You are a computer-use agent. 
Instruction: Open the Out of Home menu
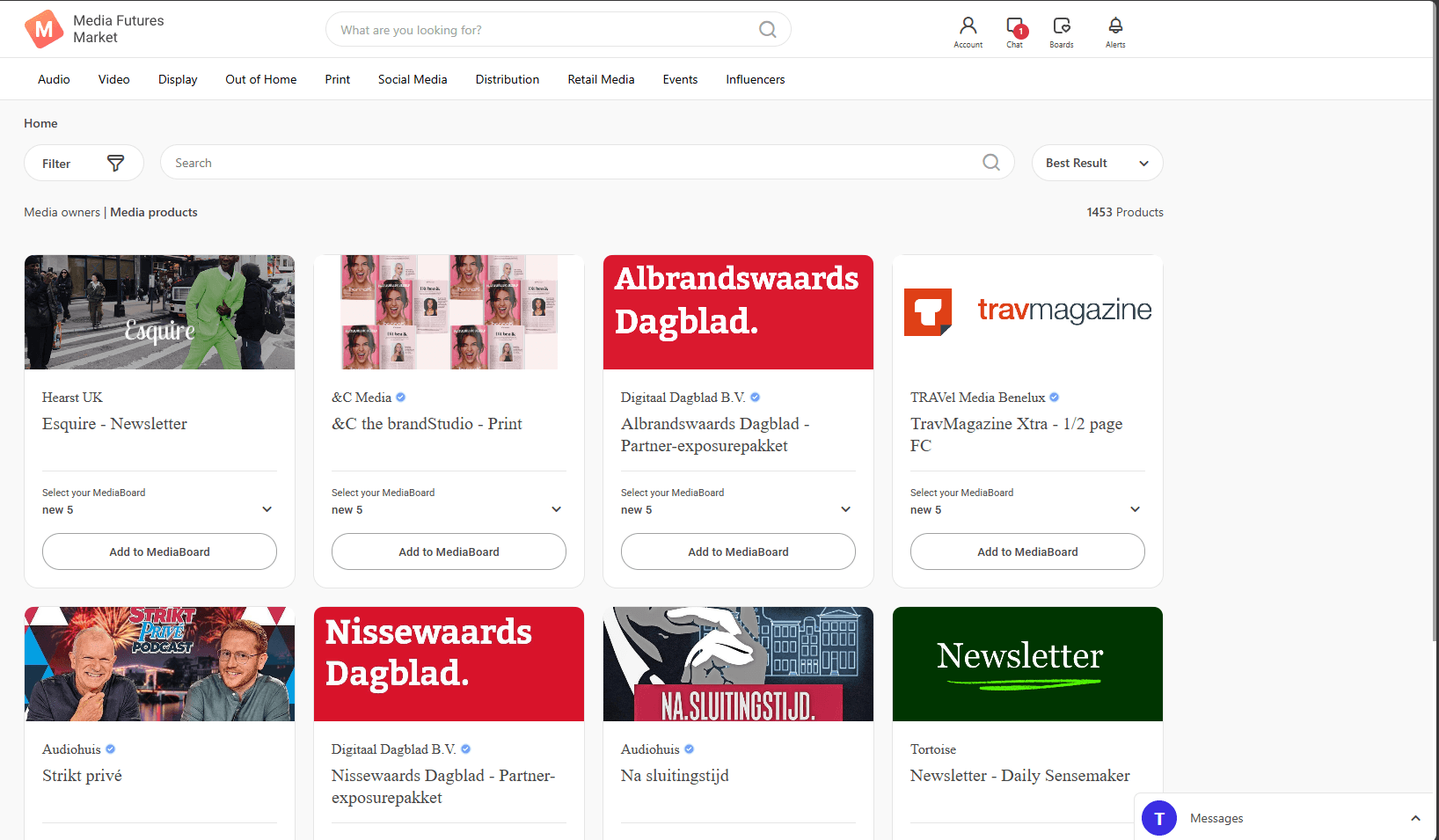point(260,79)
